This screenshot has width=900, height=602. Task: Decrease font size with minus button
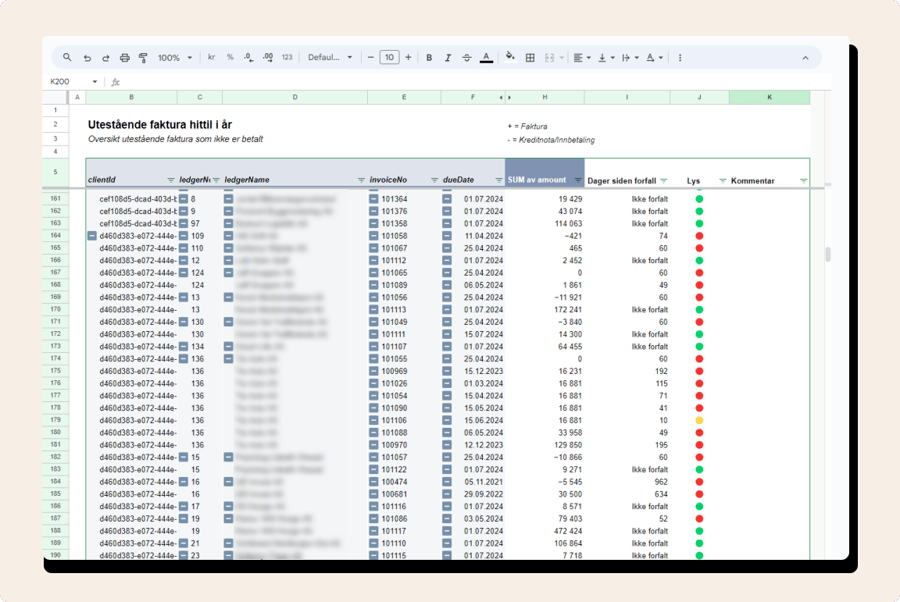click(371, 57)
